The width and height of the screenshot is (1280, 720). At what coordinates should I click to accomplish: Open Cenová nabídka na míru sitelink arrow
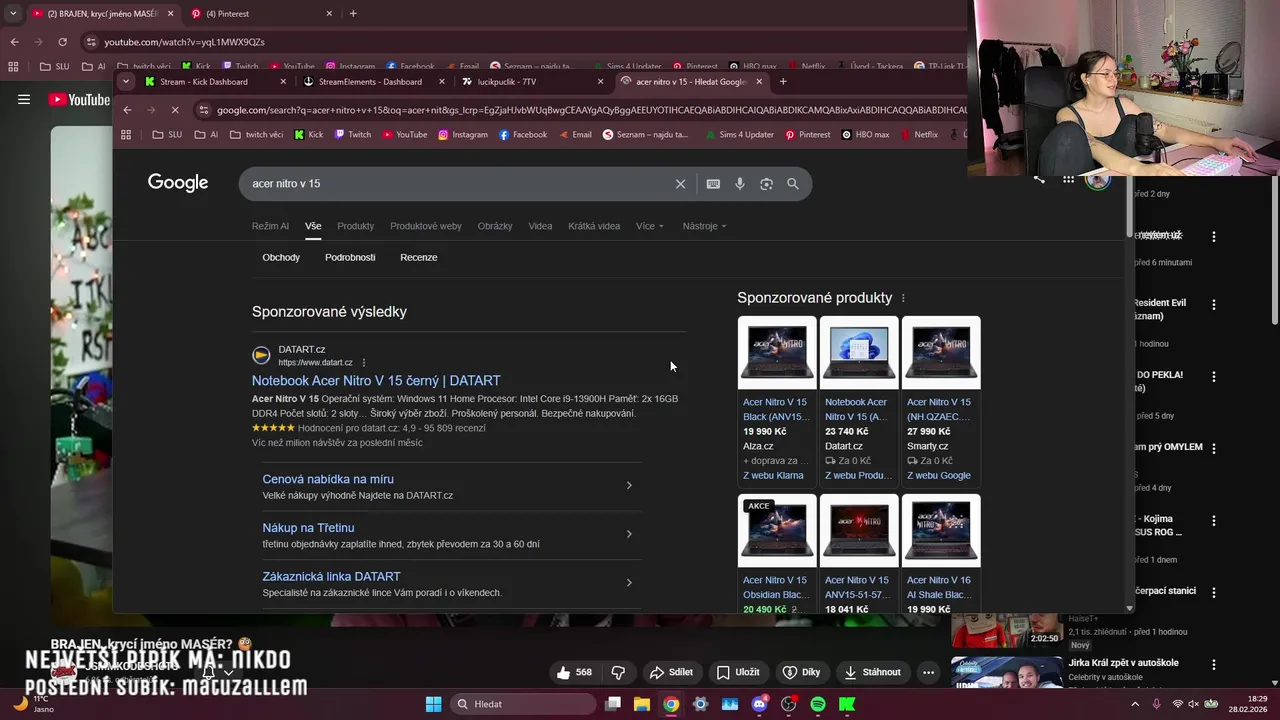[x=629, y=486]
